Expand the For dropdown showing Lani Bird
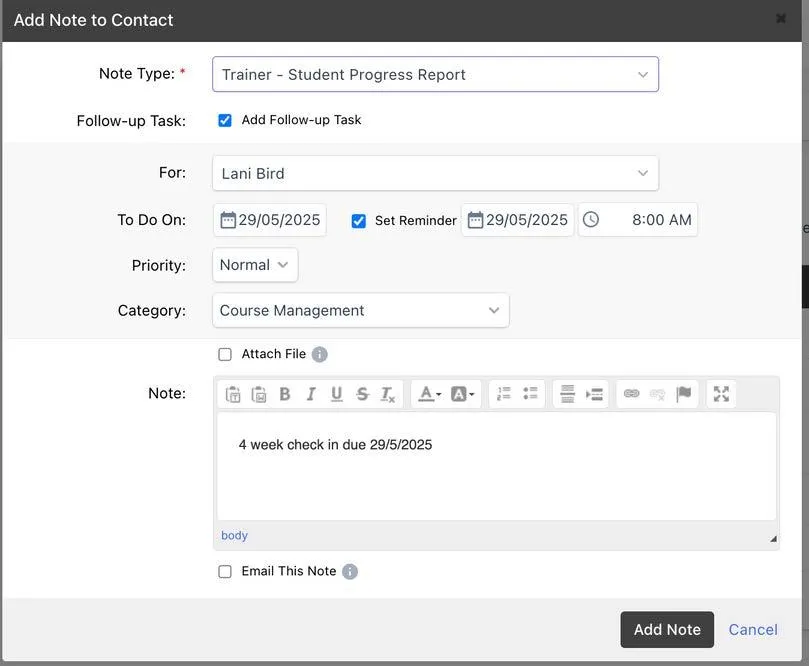This screenshot has height=666, width=809. (x=435, y=173)
